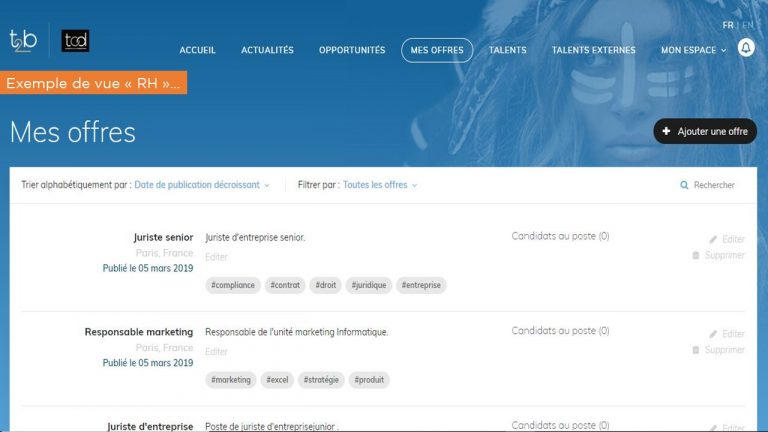
Task: Click pencil icon for Juriste senior offer
Action: [713, 239]
